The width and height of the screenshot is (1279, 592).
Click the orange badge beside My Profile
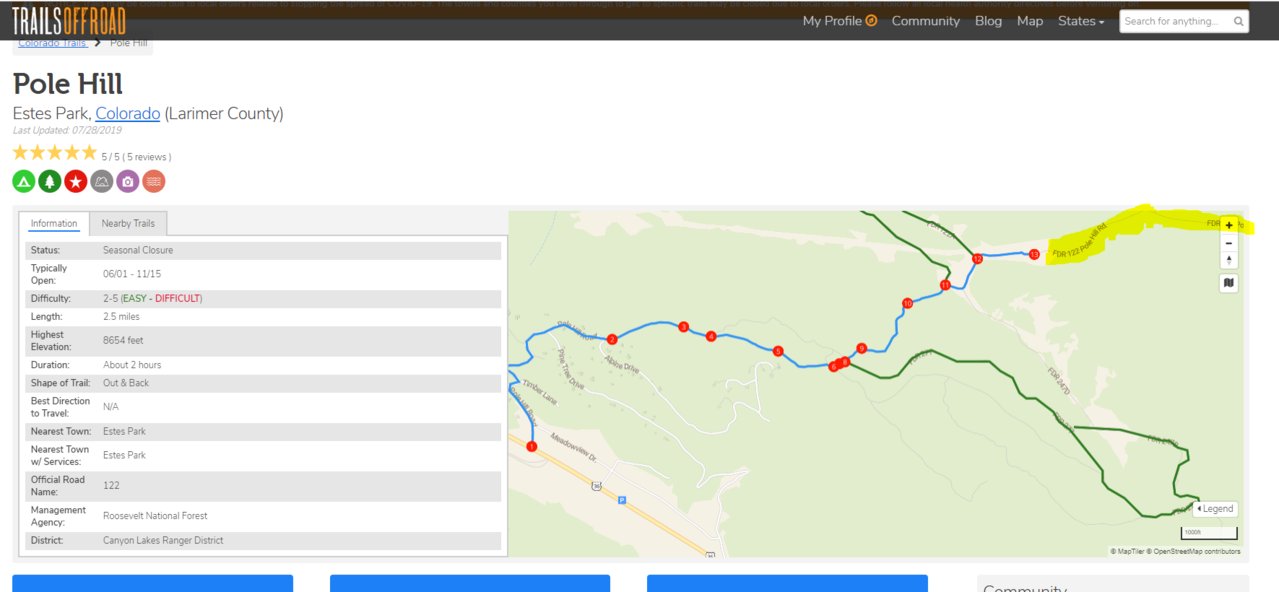[x=871, y=20]
